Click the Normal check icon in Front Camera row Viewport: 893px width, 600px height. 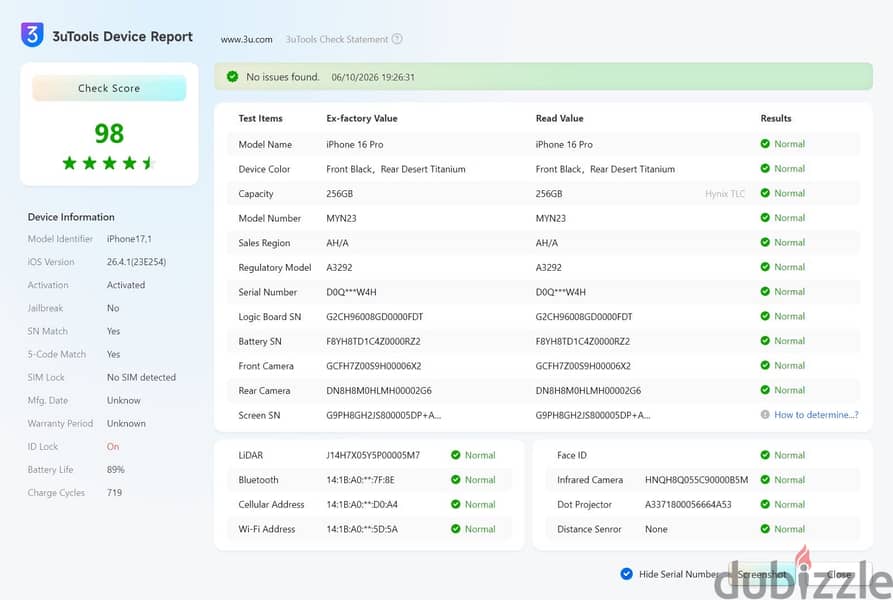pos(765,365)
